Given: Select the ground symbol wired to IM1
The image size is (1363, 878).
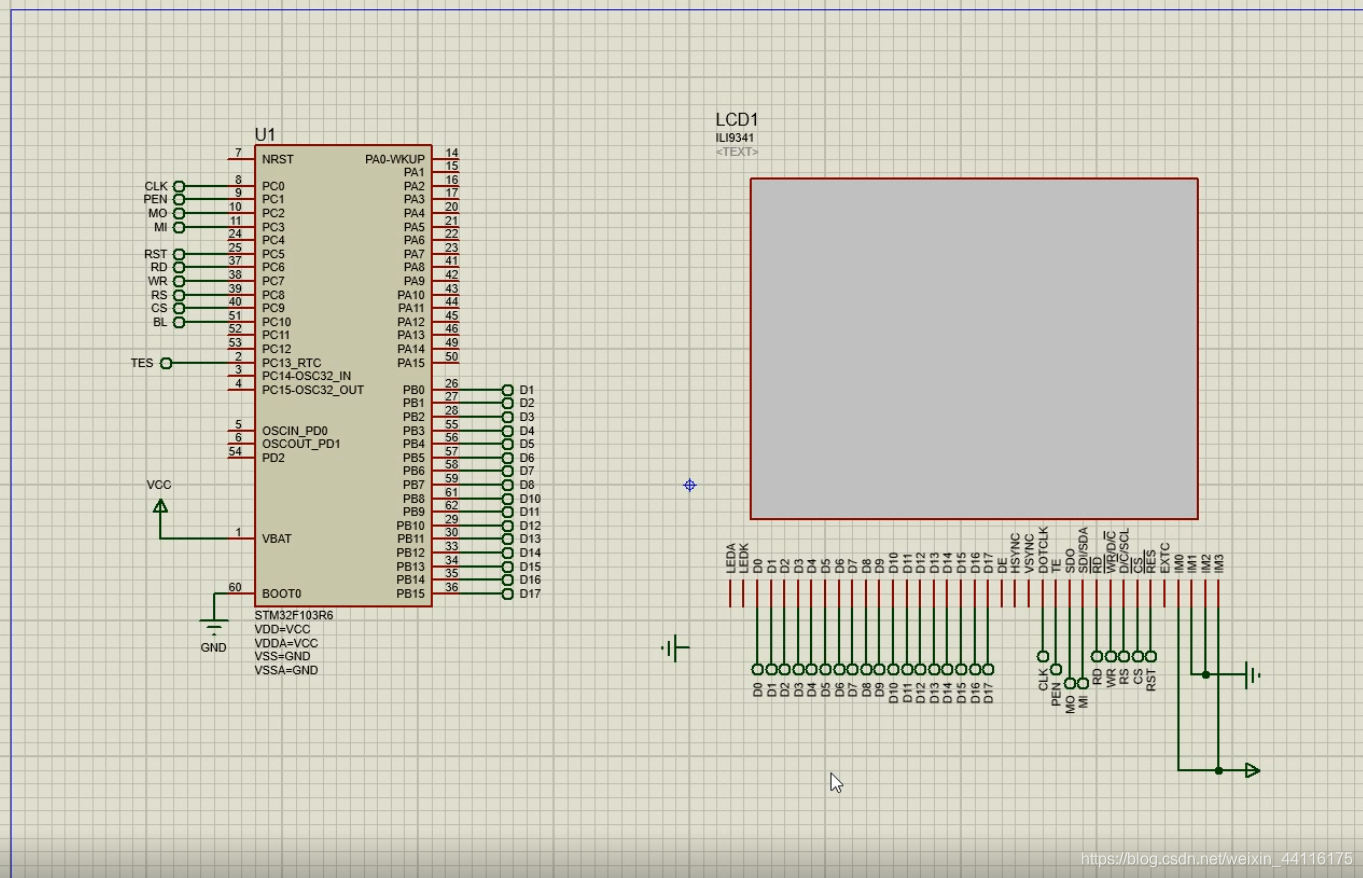Looking at the screenshot, I should [x=1251, y=675].
